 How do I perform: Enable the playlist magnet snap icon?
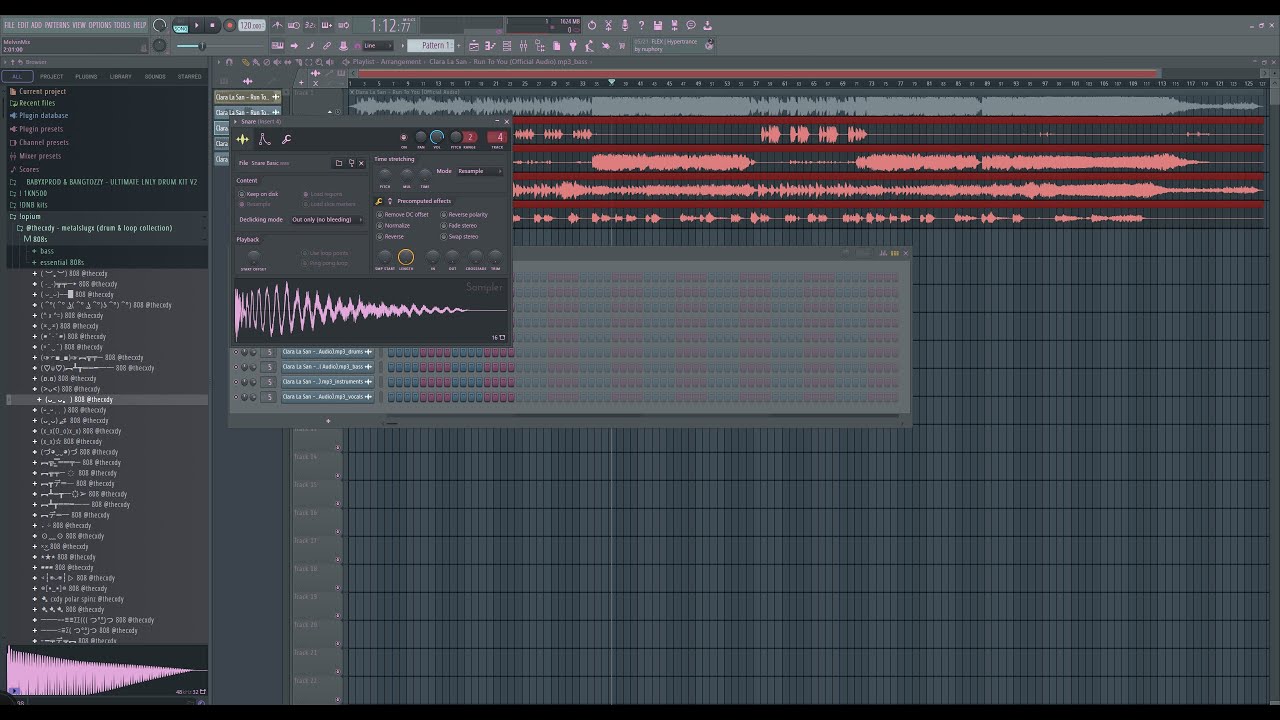pos(229,62)
